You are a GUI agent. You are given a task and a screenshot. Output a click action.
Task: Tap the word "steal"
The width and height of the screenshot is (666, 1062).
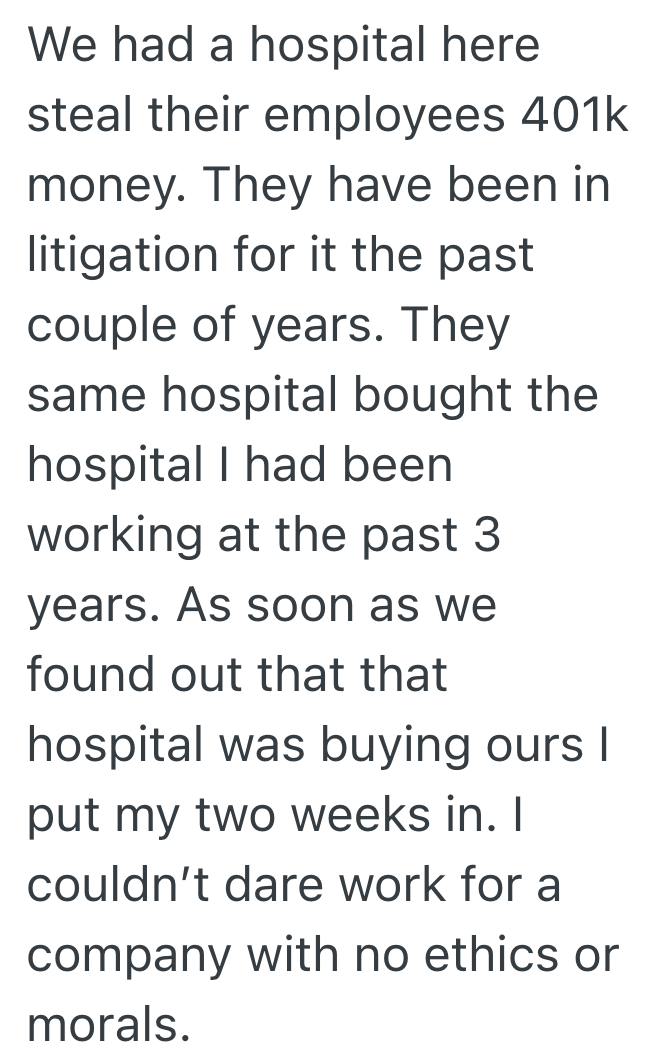click(80, 116)
